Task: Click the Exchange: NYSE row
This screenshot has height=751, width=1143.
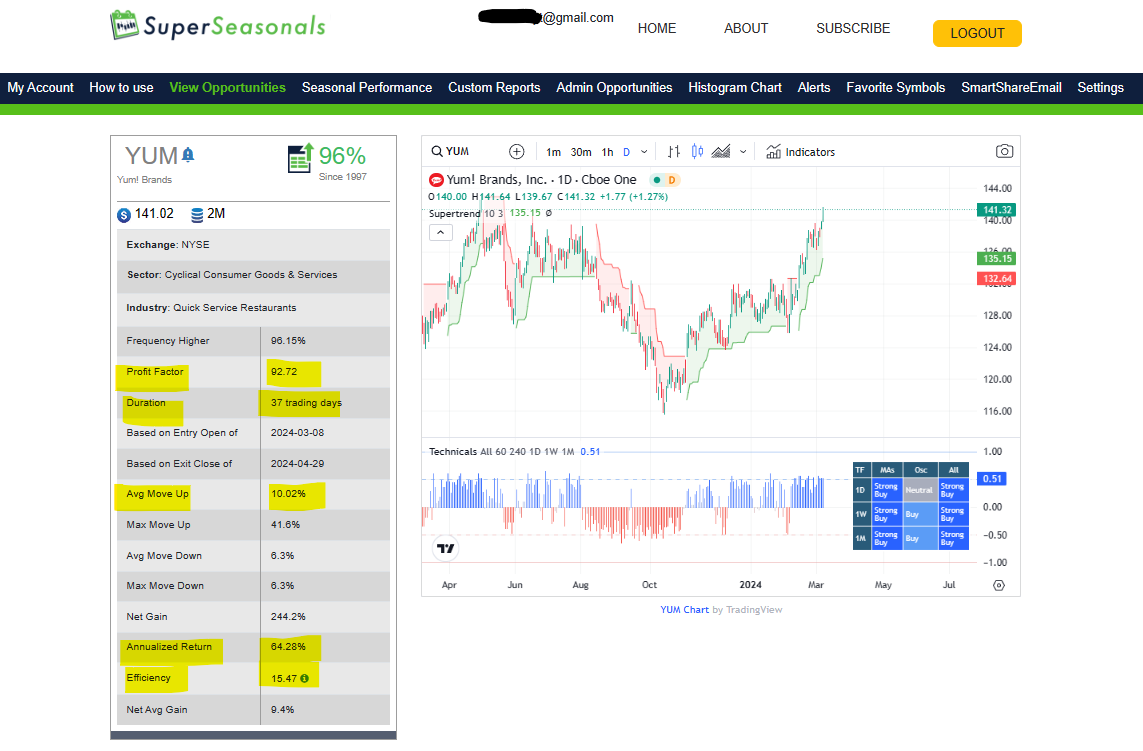Action: coord(253,245)
